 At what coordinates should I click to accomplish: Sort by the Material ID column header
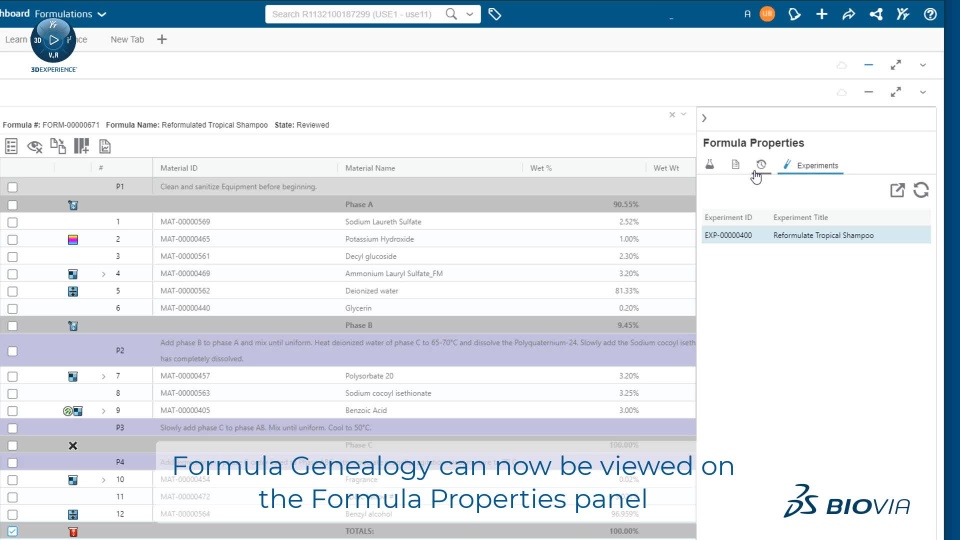tap(179, 168)
